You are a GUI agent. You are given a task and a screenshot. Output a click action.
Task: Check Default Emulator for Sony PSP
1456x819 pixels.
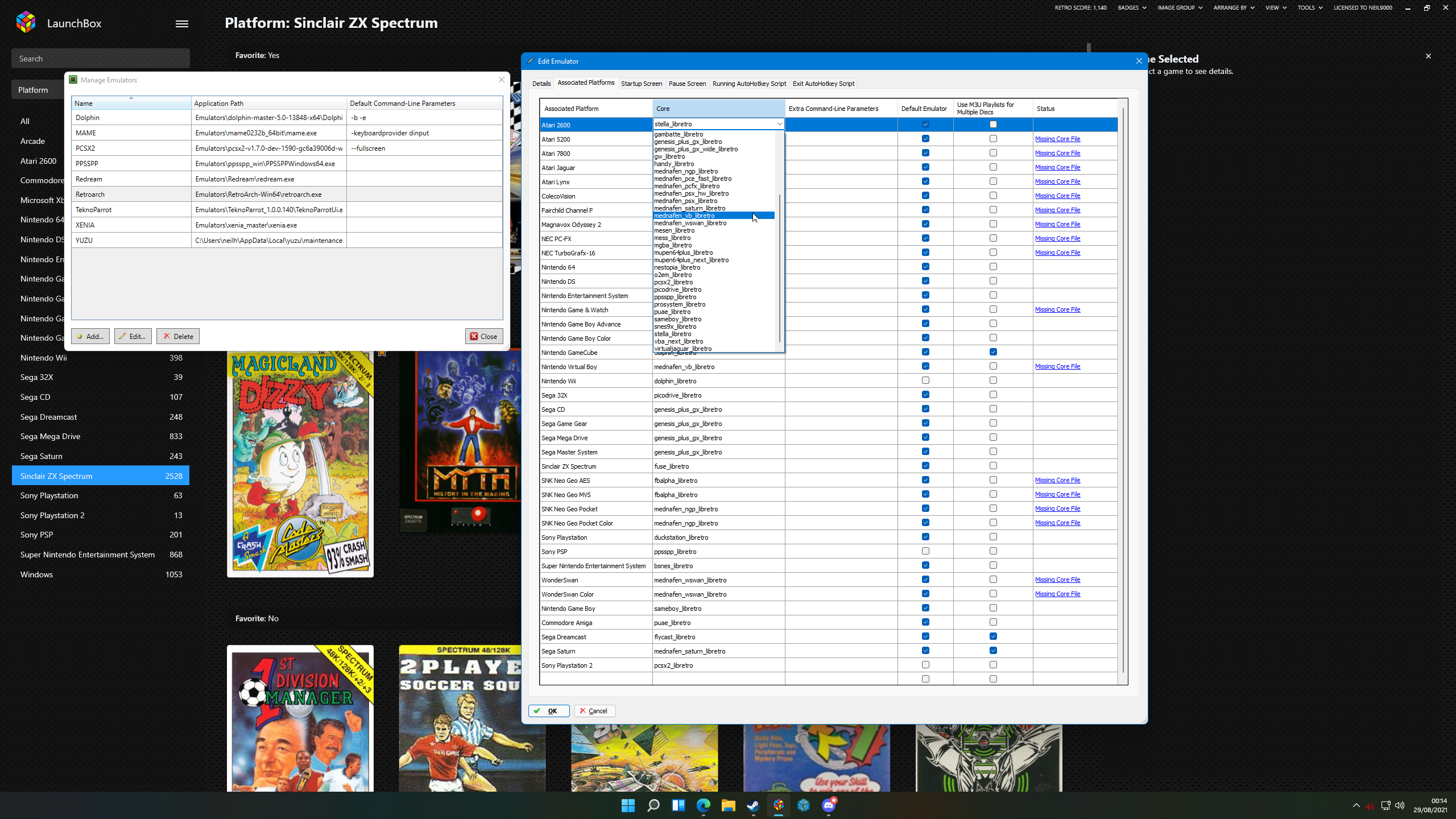click(x=925, y=551)
